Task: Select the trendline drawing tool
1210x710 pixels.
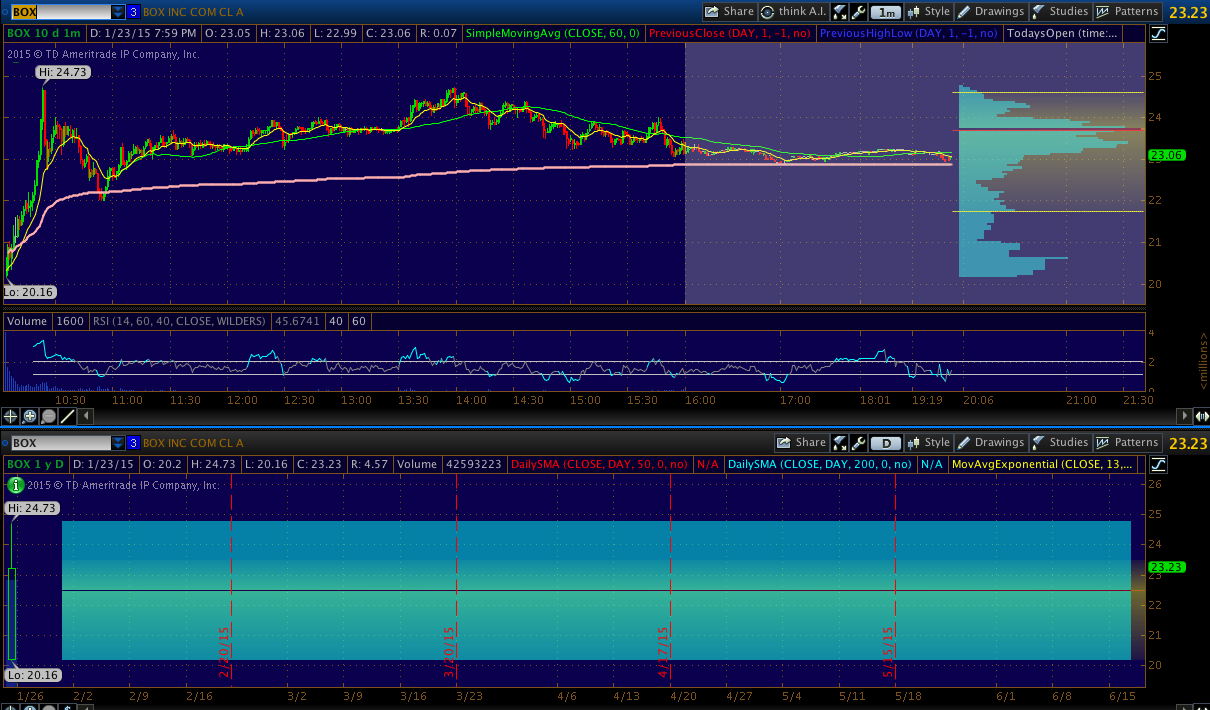Action: pos(66,416)
